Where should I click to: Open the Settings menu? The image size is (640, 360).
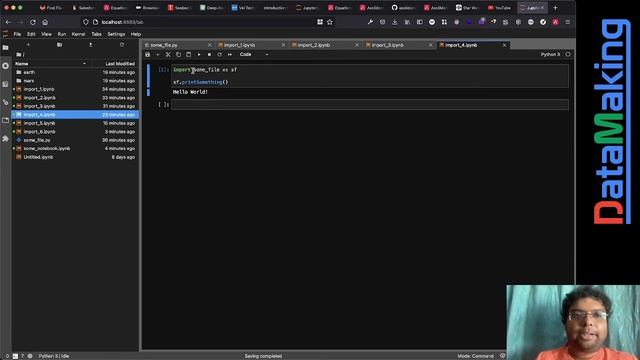click(116, 34)
